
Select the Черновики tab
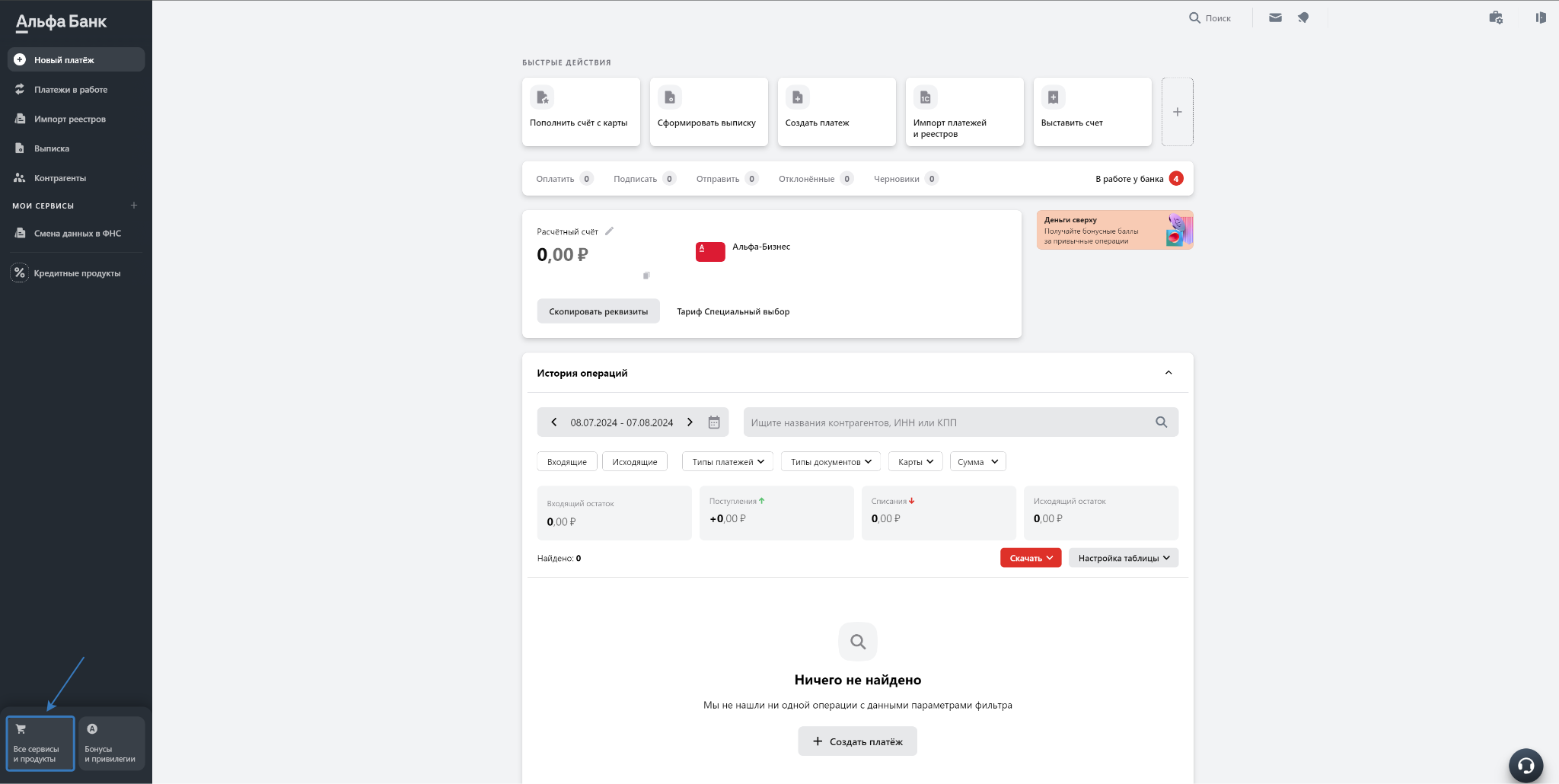[x=897, y=179]
